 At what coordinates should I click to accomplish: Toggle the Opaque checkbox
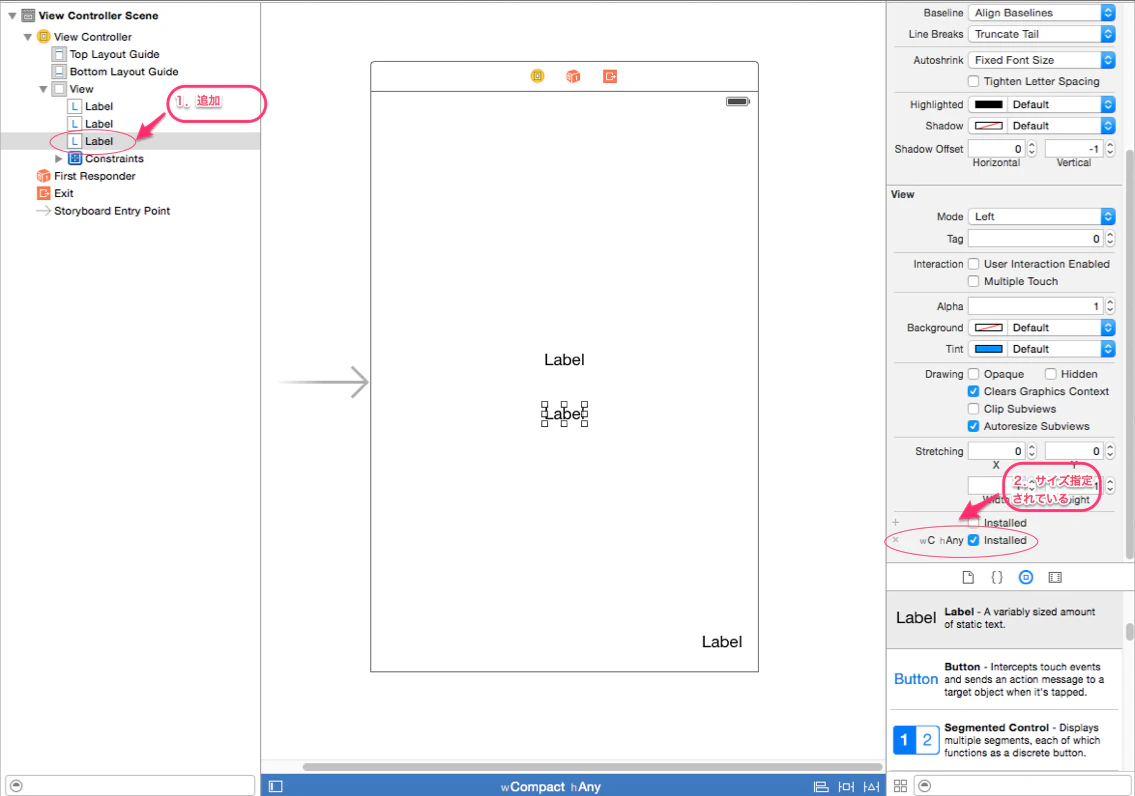click(974, 374)
